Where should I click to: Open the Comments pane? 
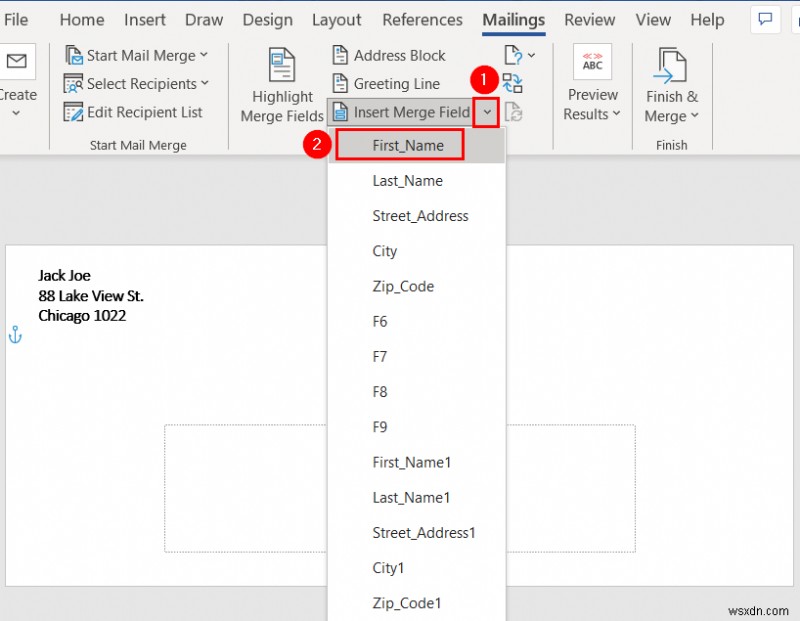point(765,19)
